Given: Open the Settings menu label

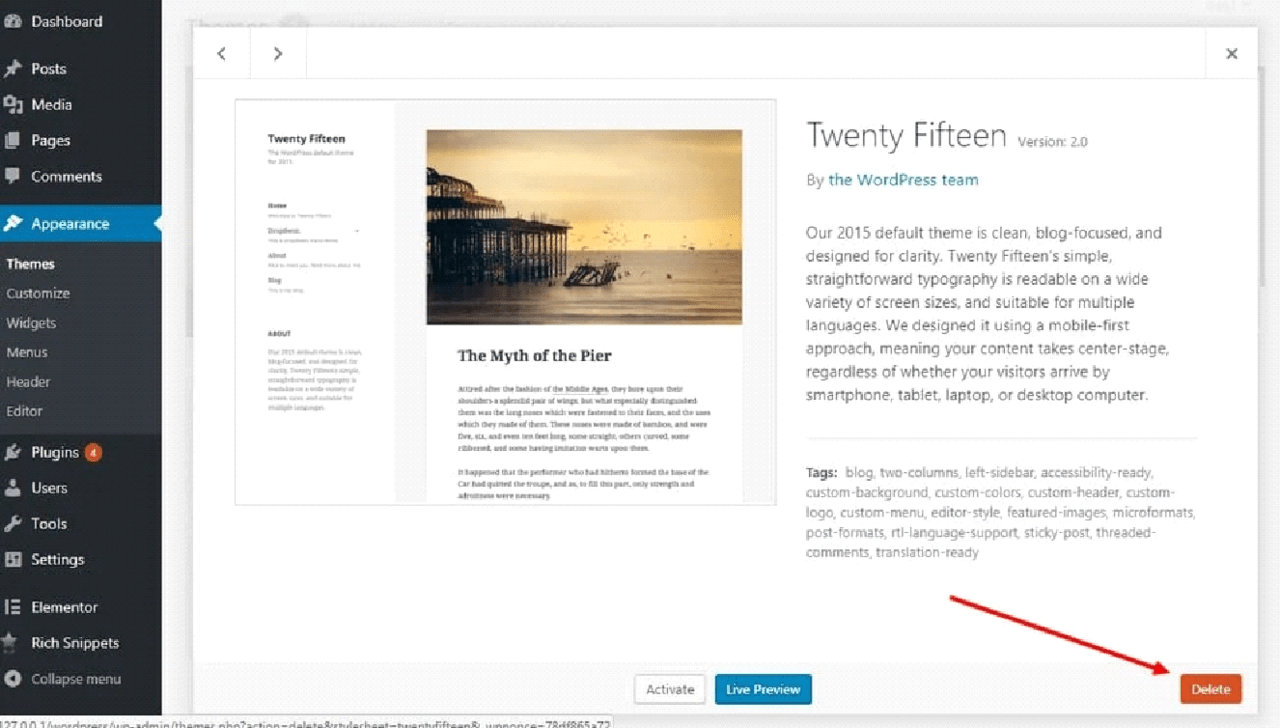Looking at the screenshot, I should click(x=58, y=559).
